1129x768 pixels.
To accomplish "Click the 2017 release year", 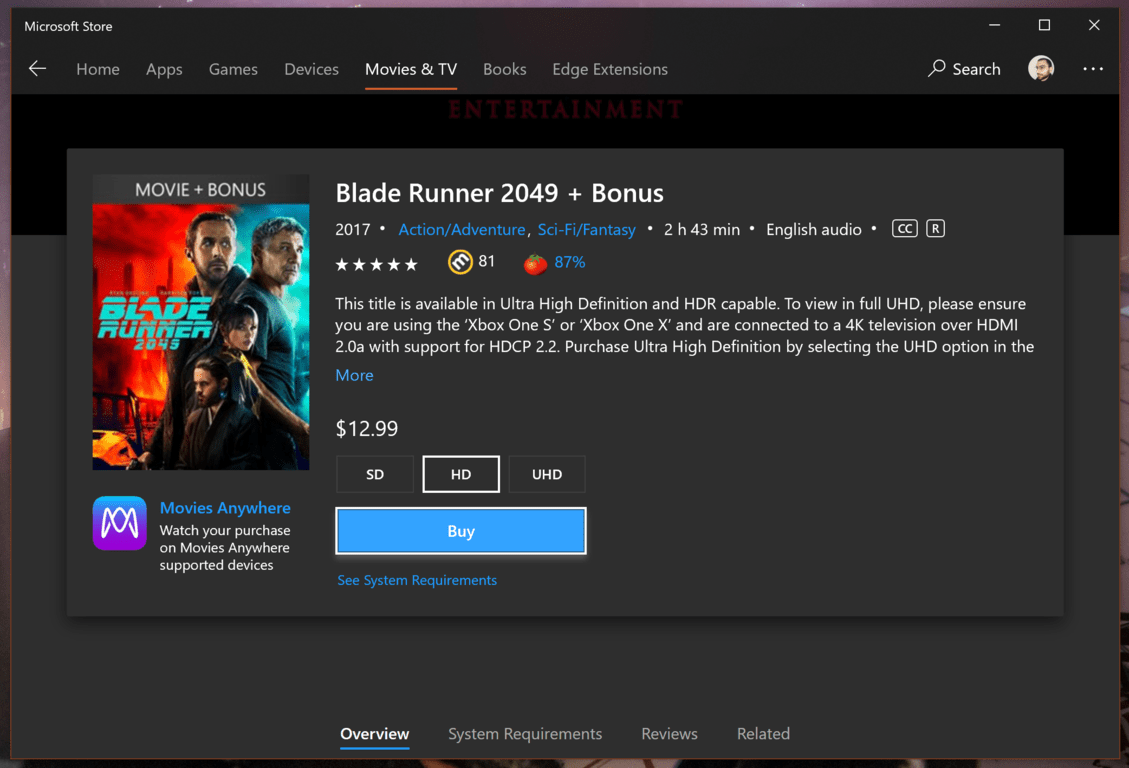I will pos(352,230).
